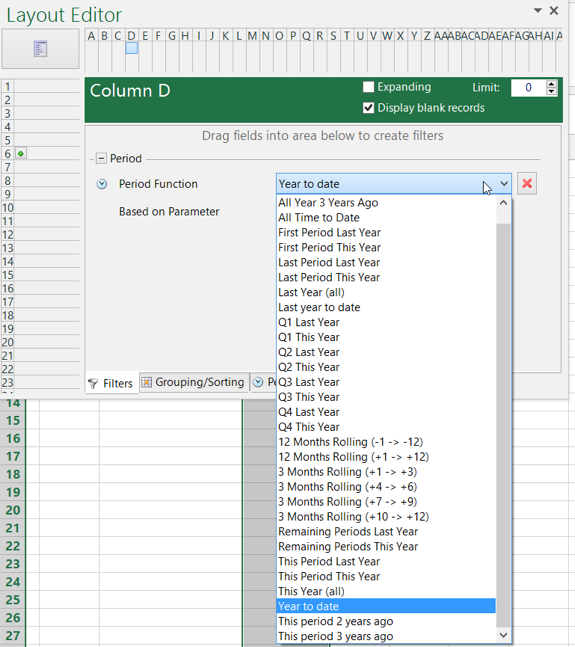Open the Filters tab
Screen dimensions: 575x647
(x=111, y=383)
